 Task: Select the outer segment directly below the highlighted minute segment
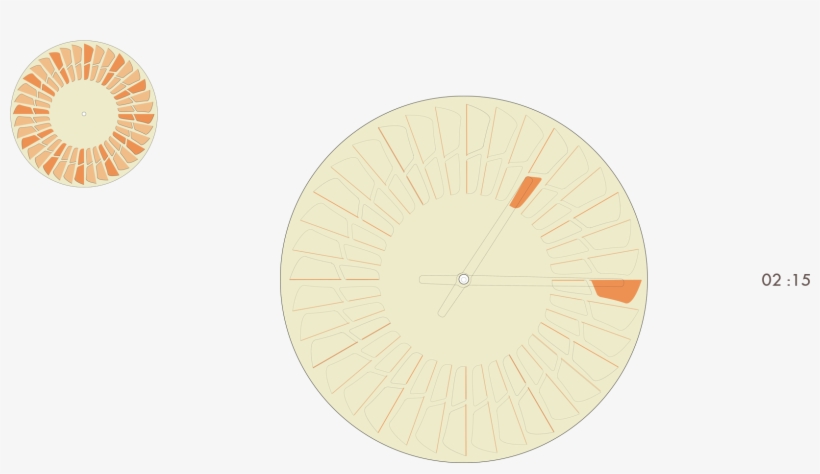point(611,315)
